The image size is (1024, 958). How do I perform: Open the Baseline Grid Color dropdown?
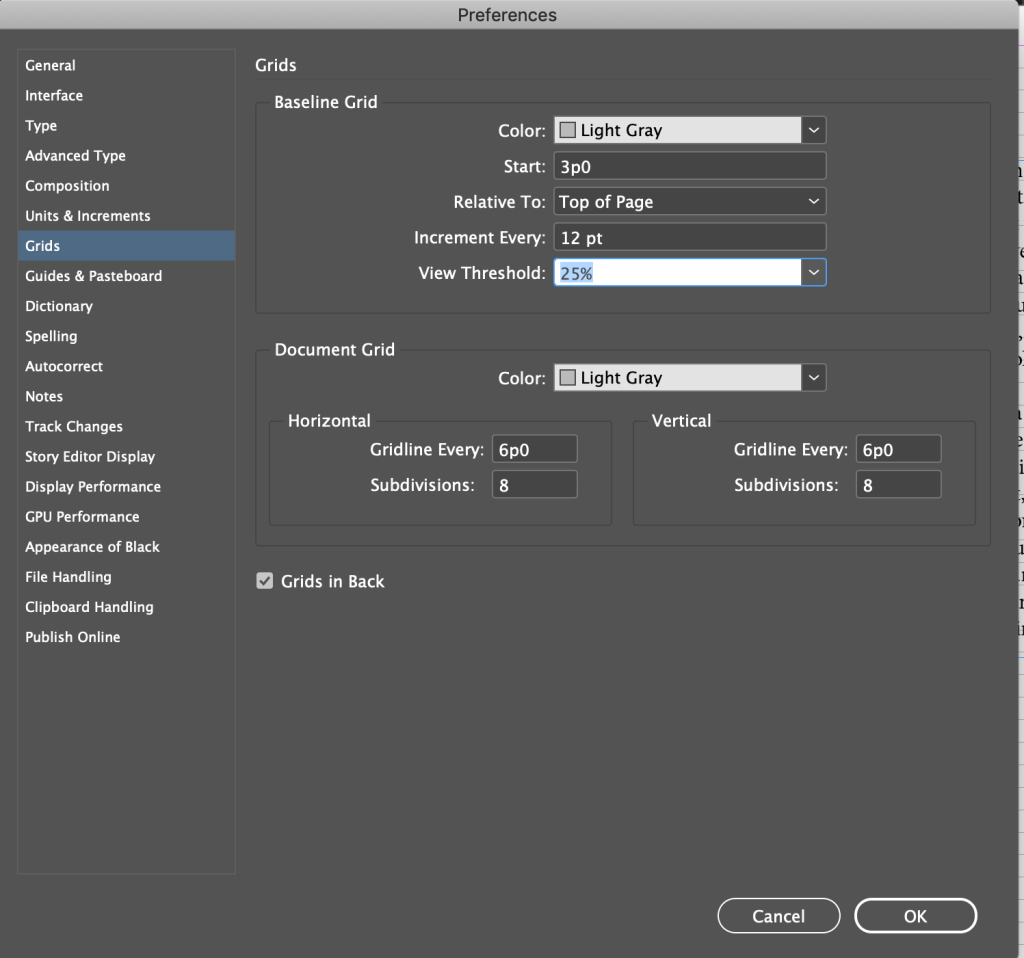(x=814, y=130)
